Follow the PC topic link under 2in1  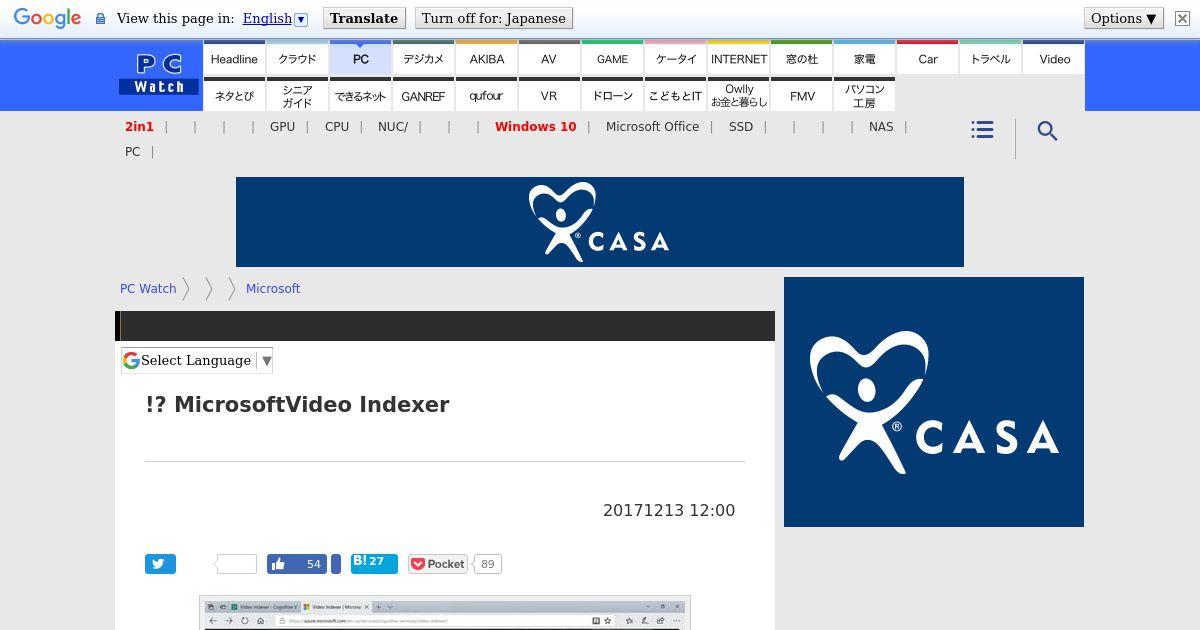click(x=132, y=151)
